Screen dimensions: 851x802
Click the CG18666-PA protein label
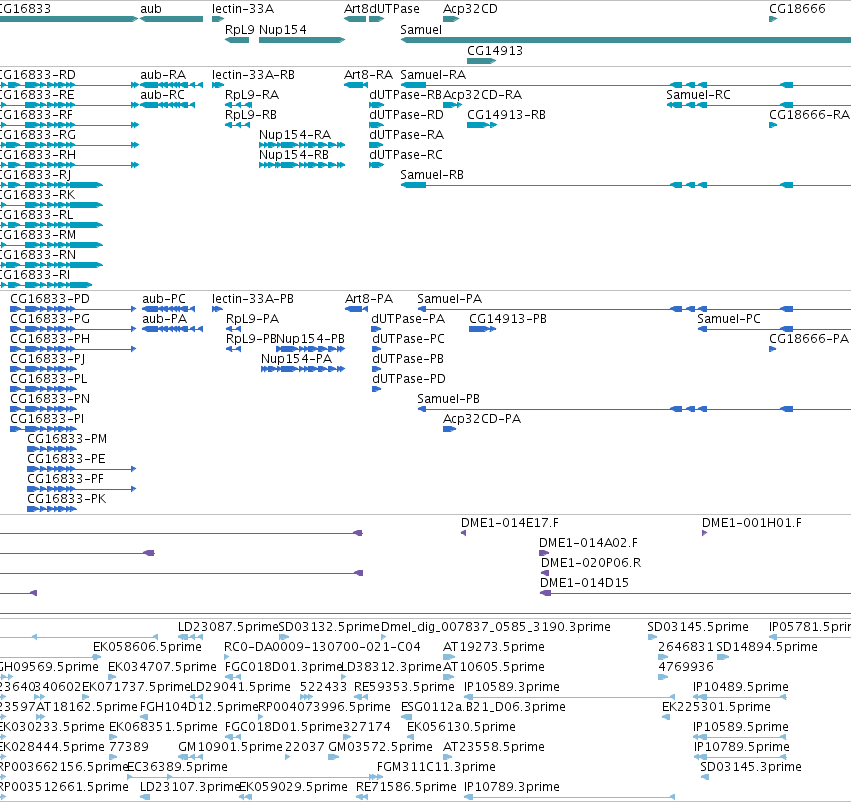click(809, 339)
